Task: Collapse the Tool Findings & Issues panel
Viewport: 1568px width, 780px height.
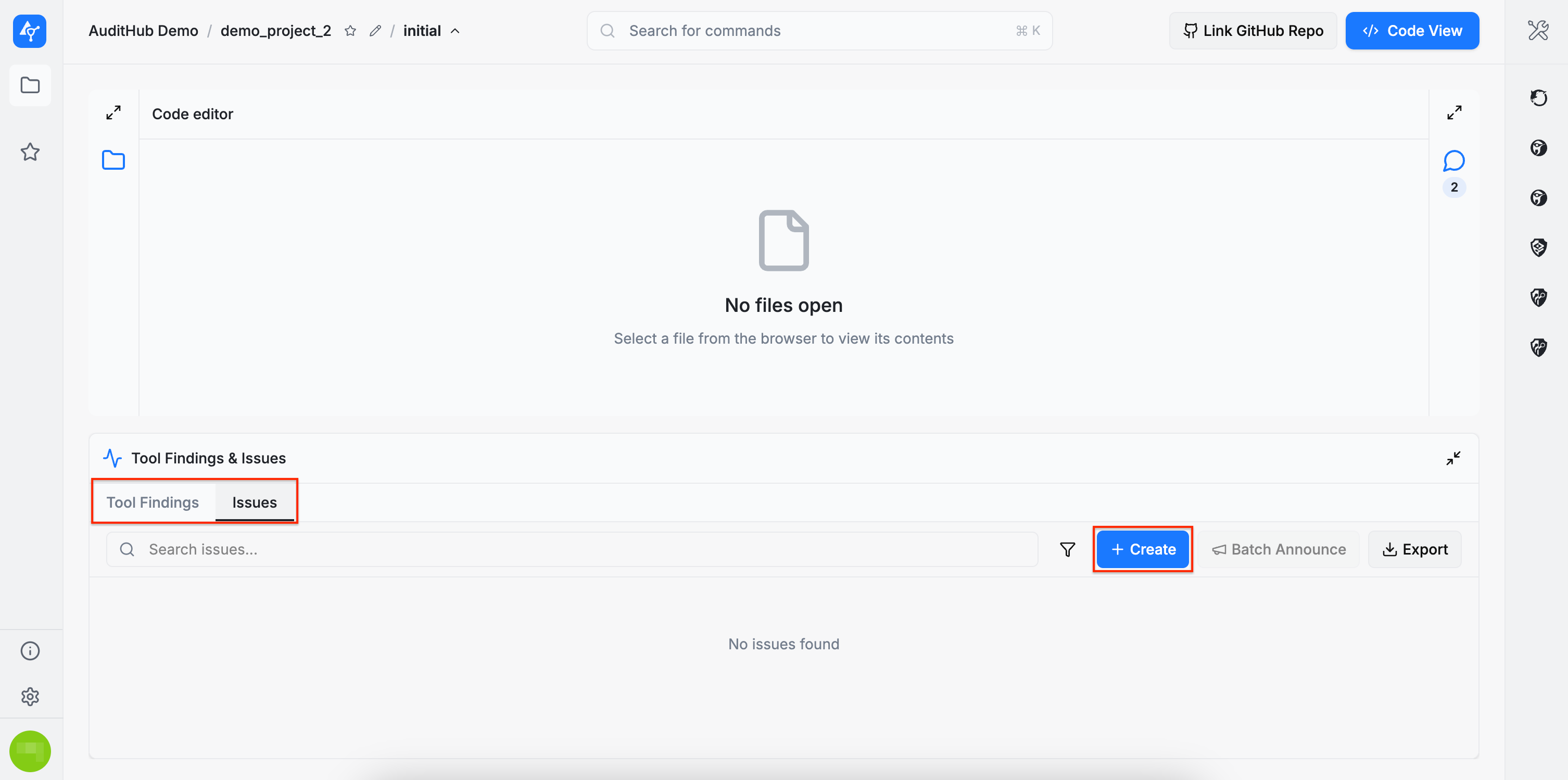Action: coord(1453,458)
